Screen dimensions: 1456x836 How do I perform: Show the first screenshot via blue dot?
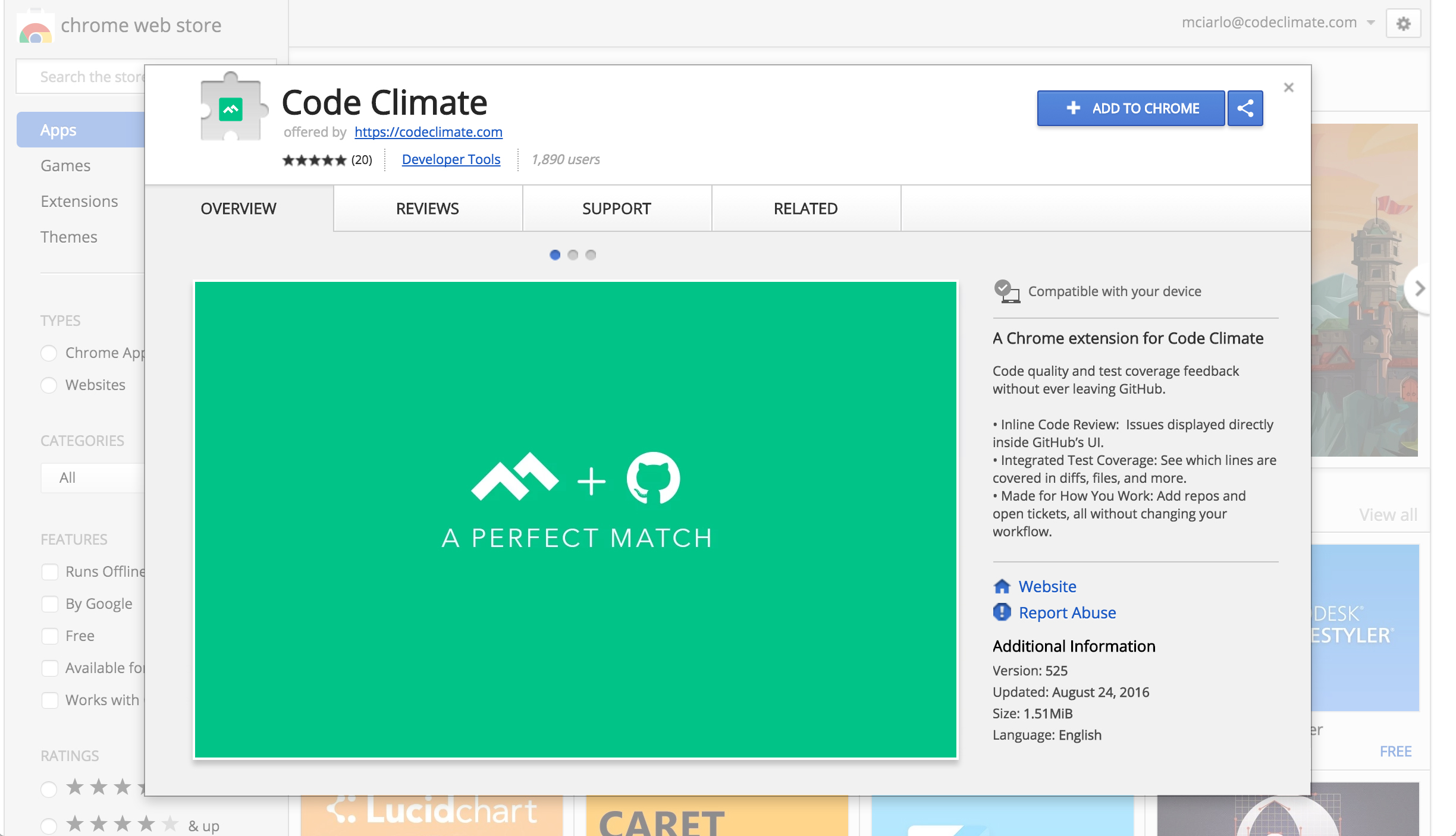(555, 255)
